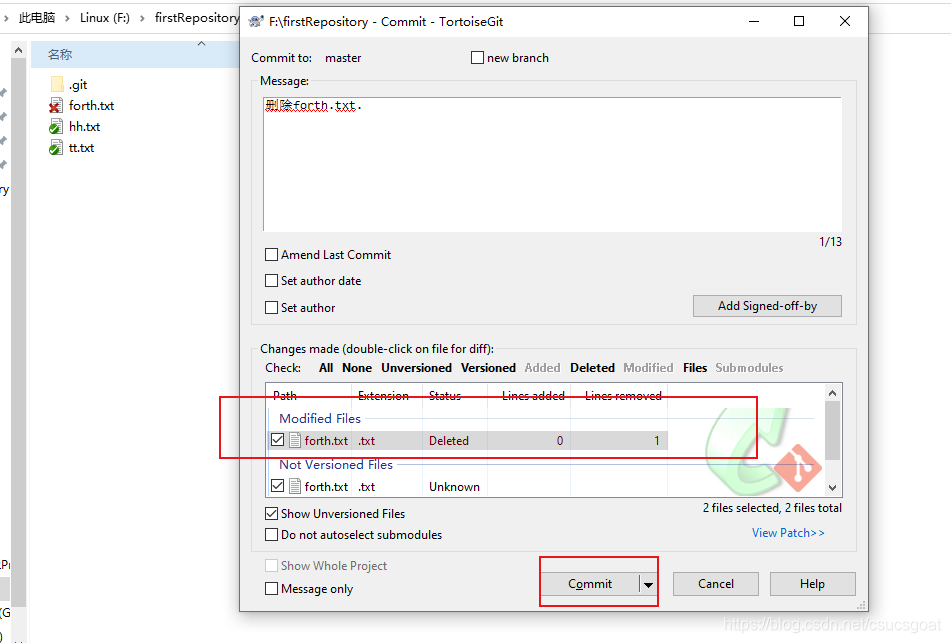Select tt.txt file name in Explorer

(81, 148)
